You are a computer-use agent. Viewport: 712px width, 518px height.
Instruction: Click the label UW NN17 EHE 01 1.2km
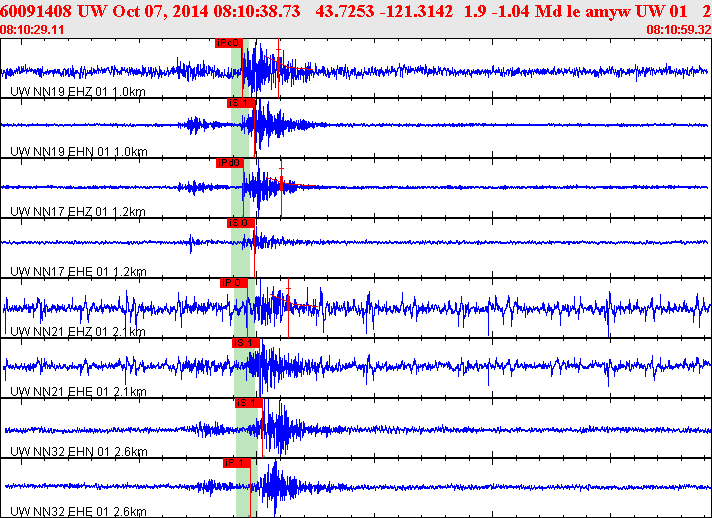[78, 271]
